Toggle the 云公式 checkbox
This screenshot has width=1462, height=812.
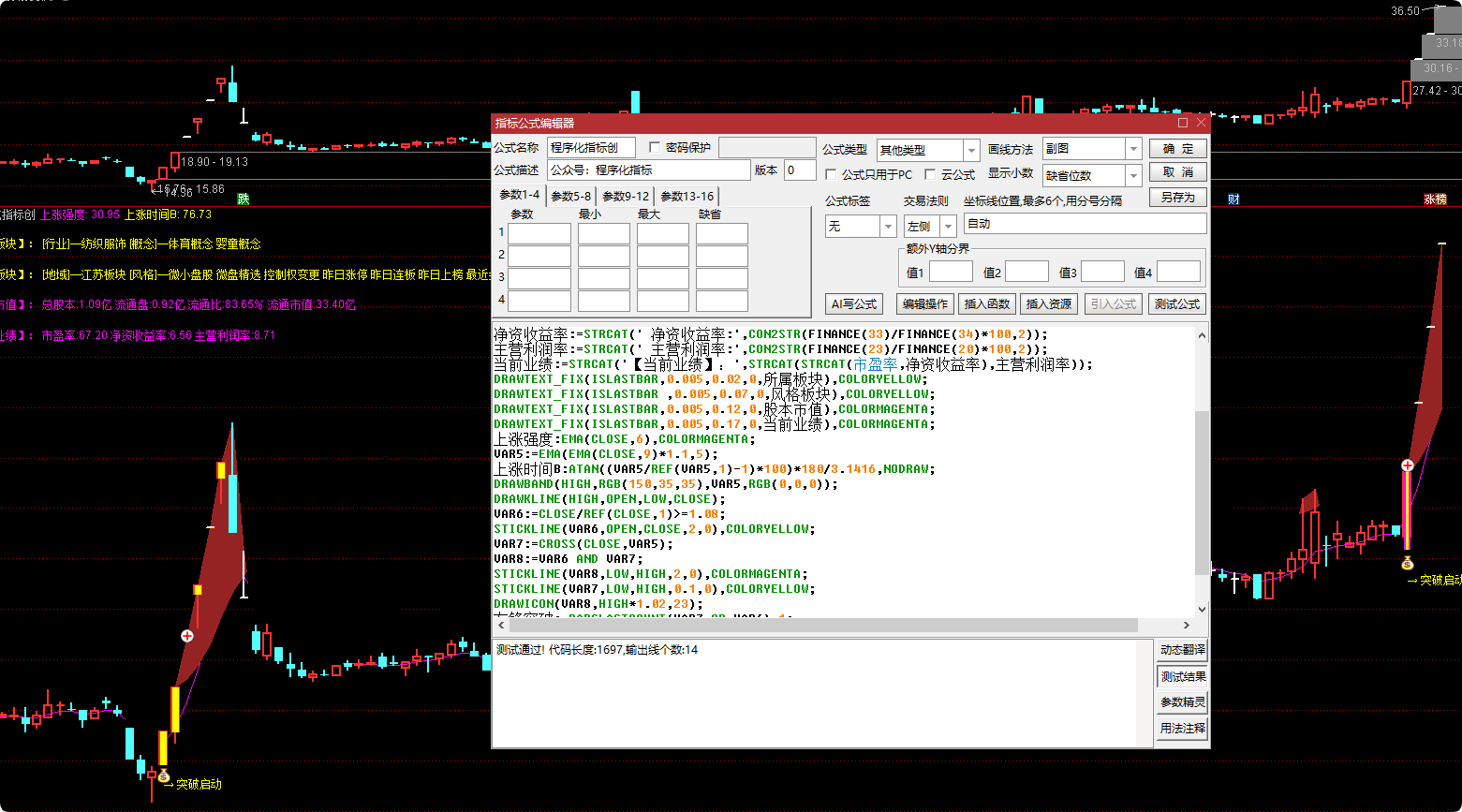(930, 174)
